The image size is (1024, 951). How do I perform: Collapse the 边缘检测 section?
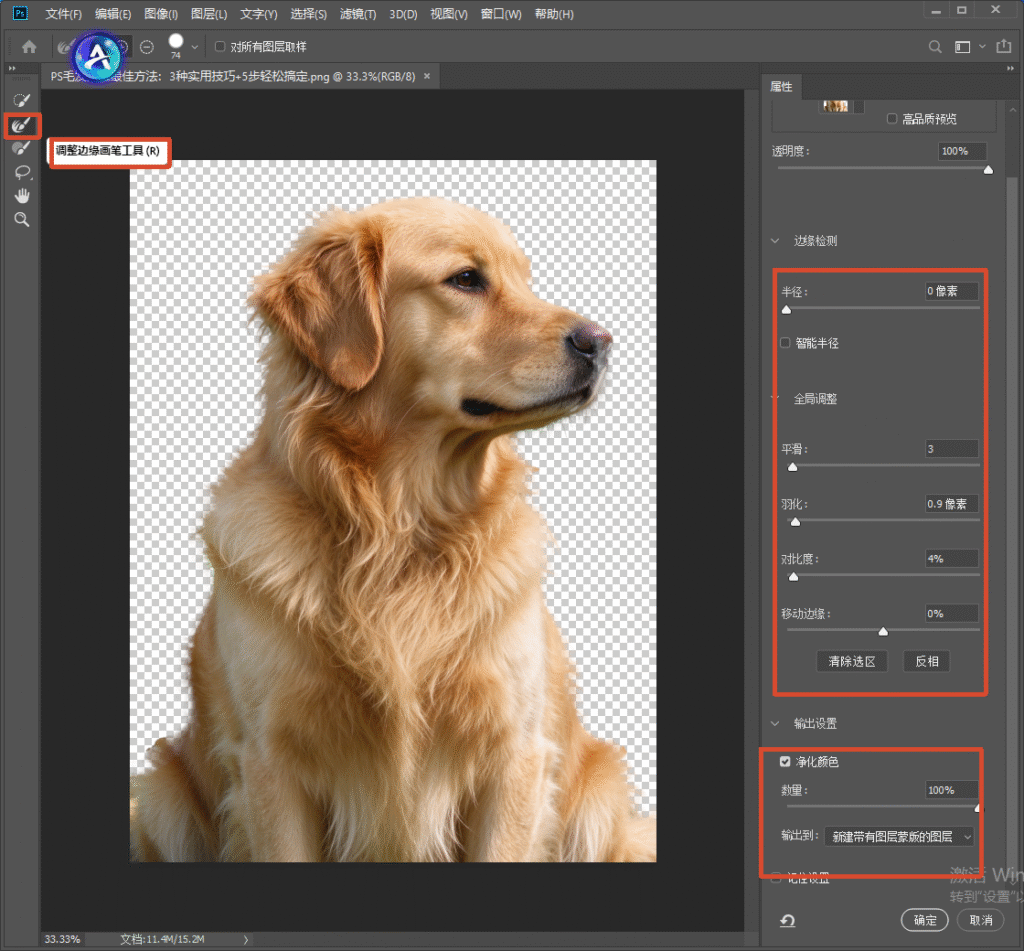click(x=775, y=240)
